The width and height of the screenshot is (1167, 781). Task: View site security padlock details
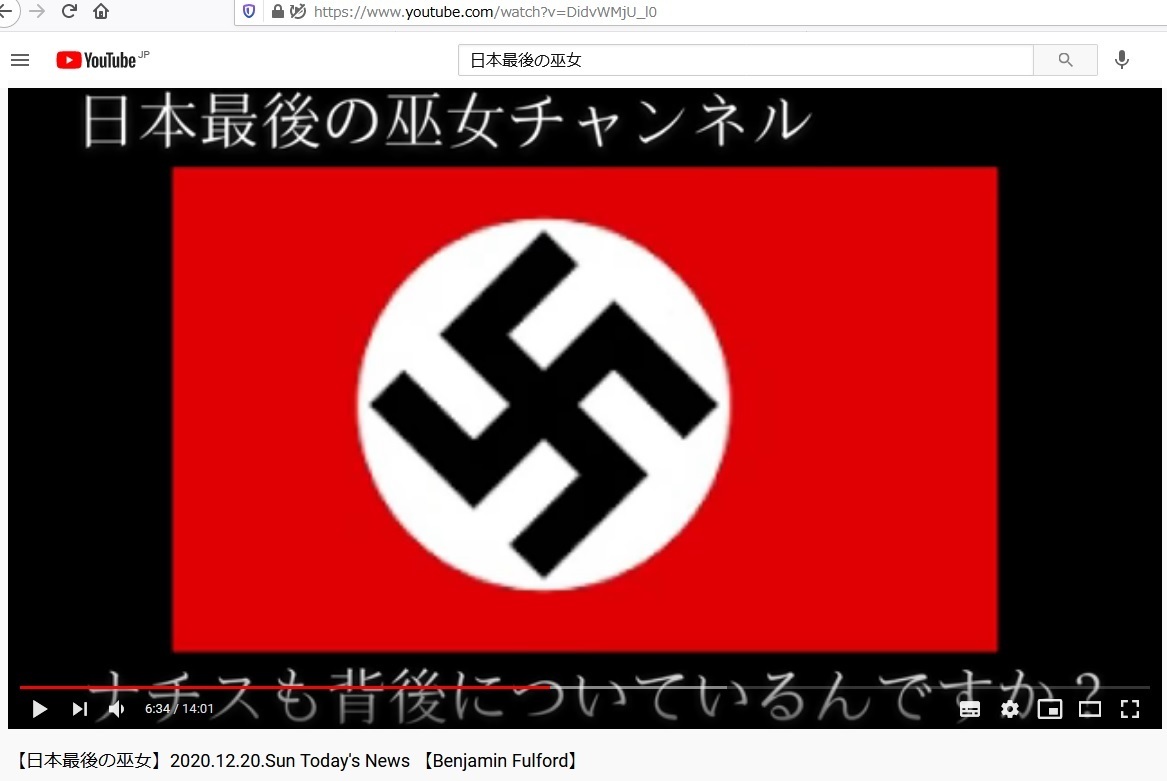[278, 11]
